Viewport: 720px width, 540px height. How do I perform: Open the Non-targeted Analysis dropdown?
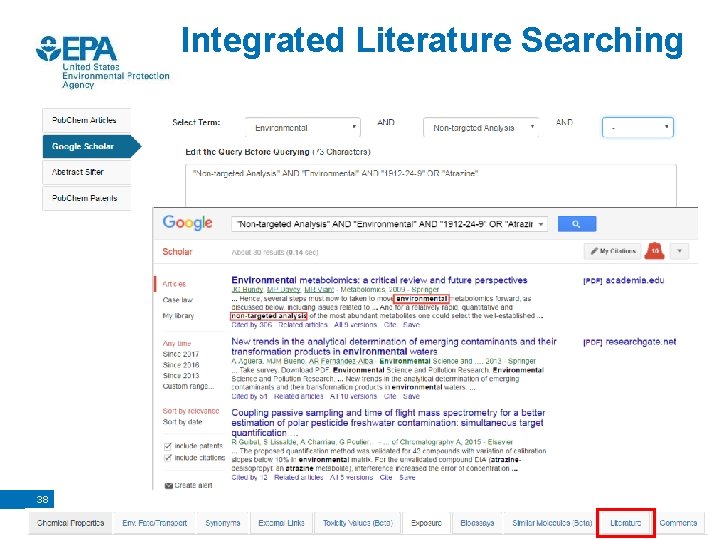click(480, 128)
